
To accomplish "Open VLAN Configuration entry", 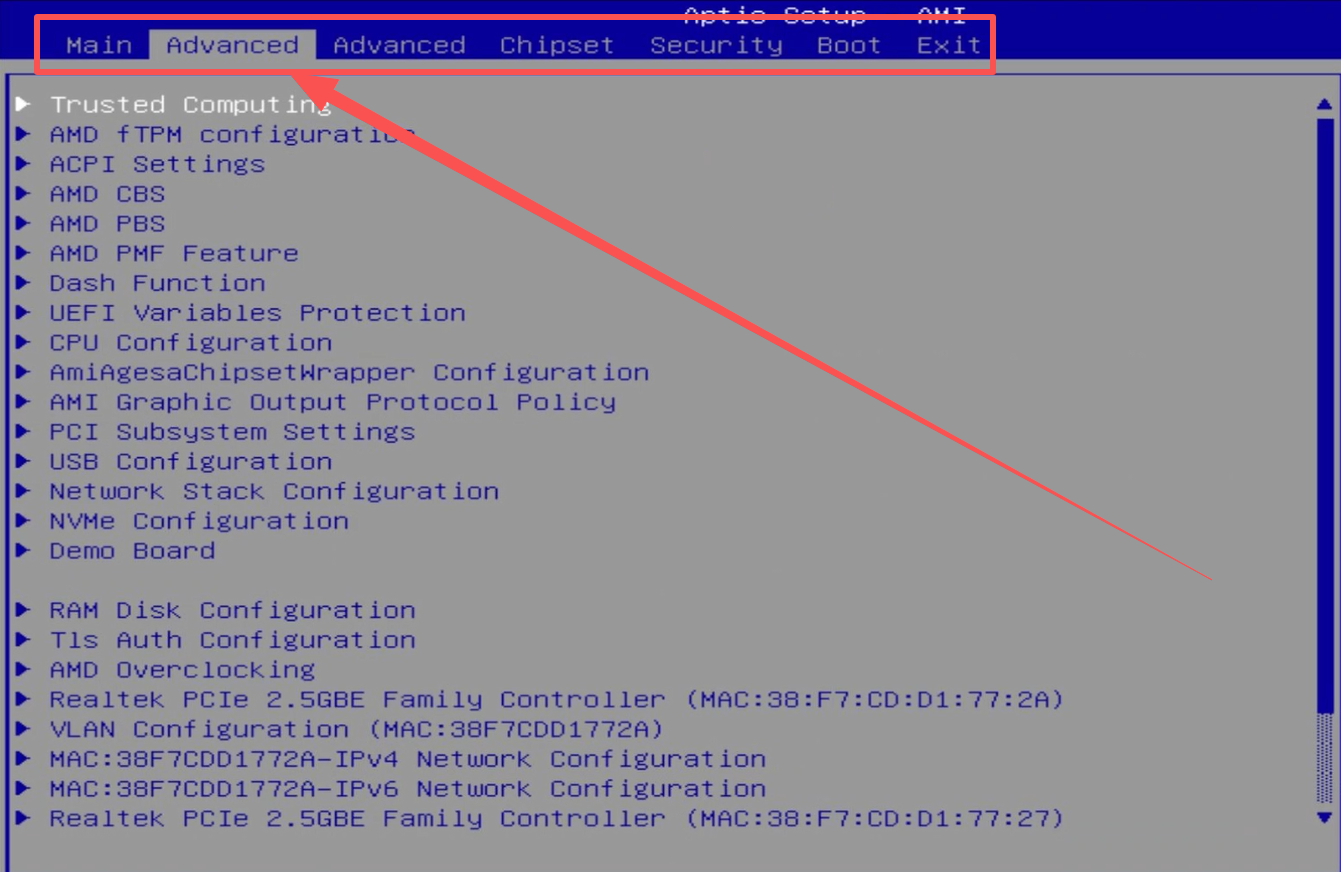I will pos(356,729).
